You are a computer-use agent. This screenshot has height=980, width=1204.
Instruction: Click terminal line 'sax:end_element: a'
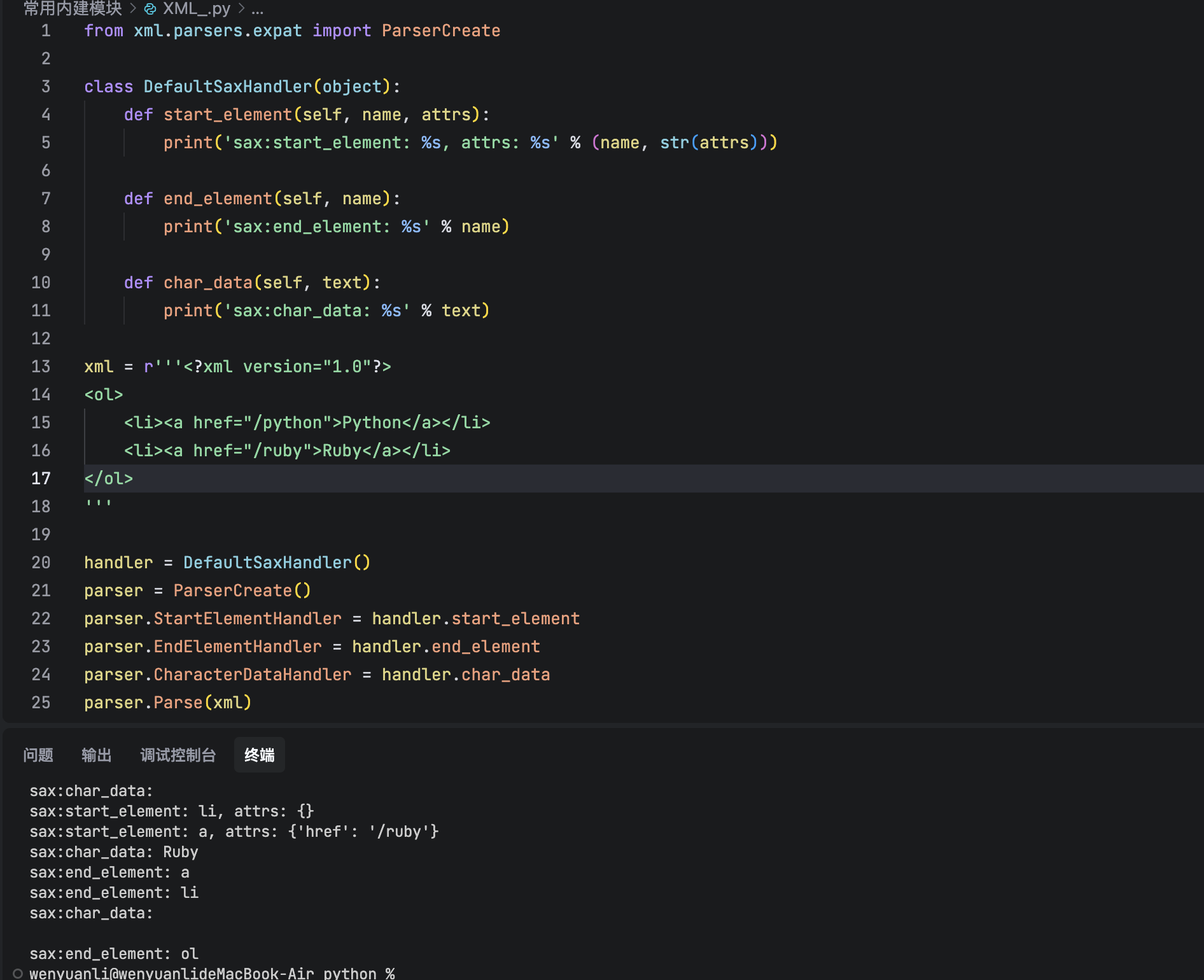tap(109, 872)
